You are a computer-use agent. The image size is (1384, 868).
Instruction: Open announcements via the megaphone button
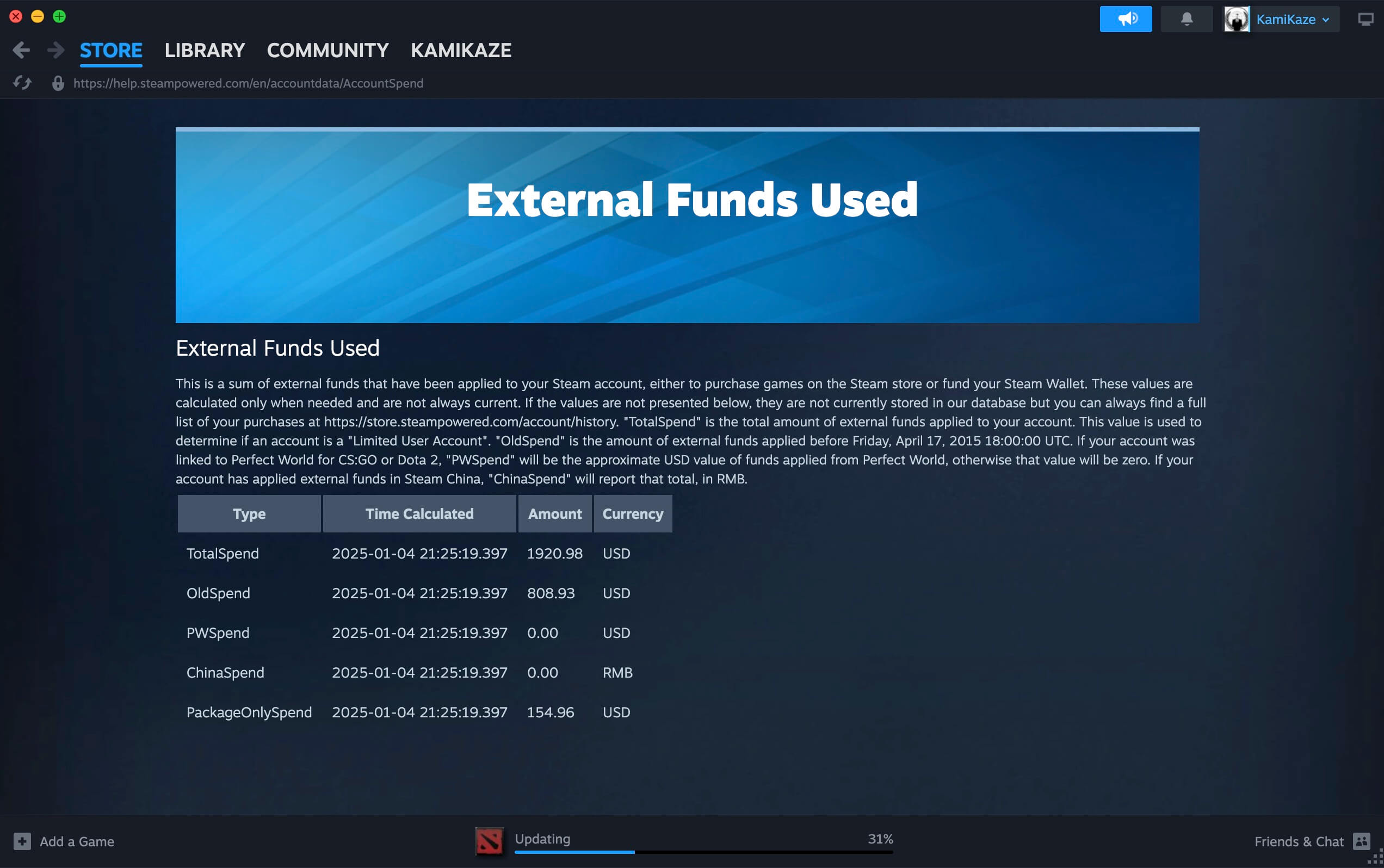click(1126, 19)
